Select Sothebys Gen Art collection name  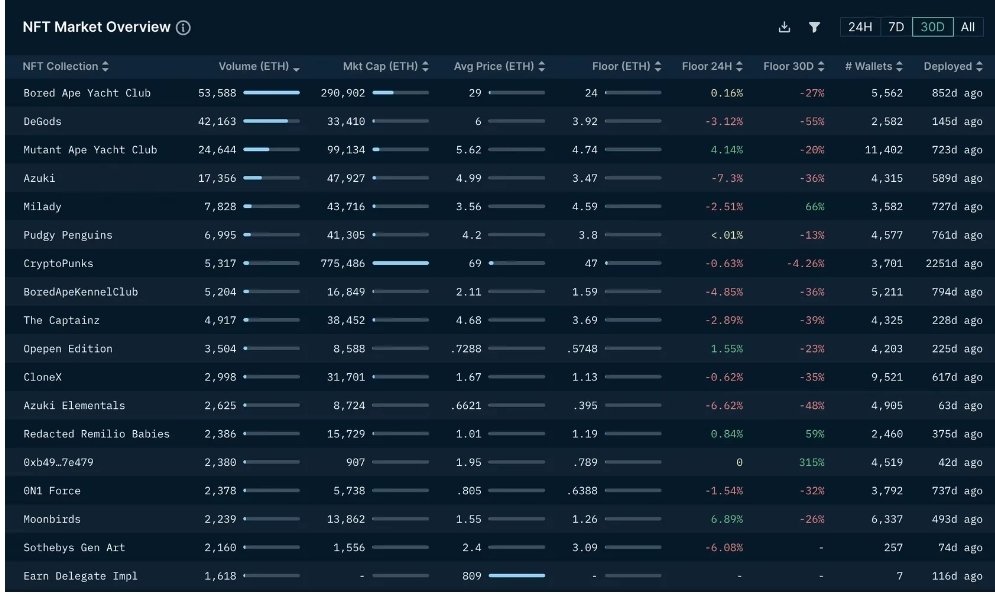tap(74, 548)
